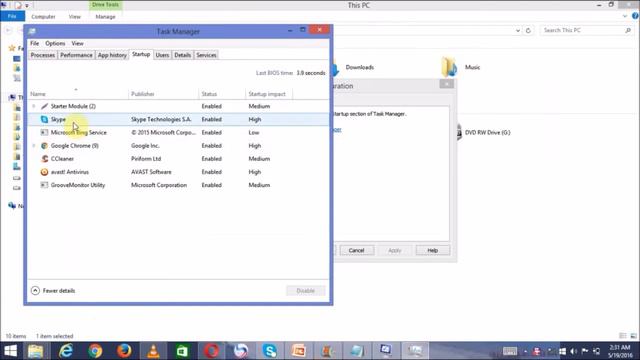
Task: Switch to the App history tab
Action: (112, 55)
